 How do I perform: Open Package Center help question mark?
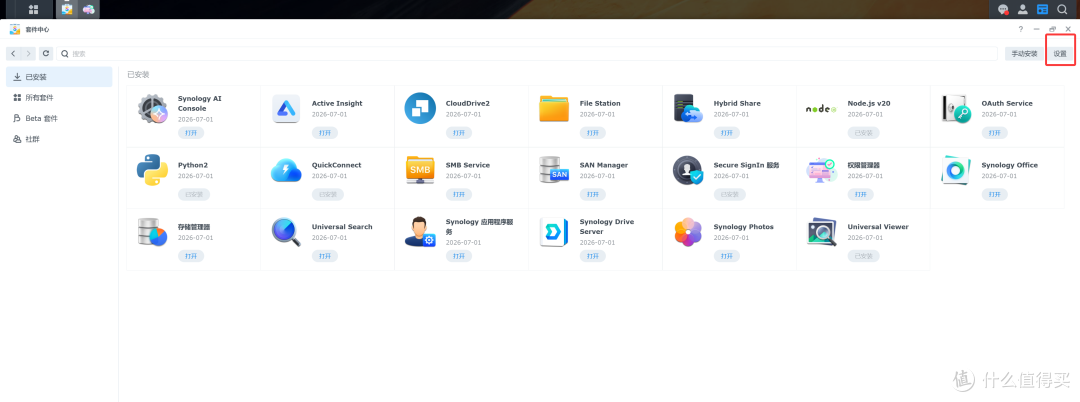point(1021,29)
